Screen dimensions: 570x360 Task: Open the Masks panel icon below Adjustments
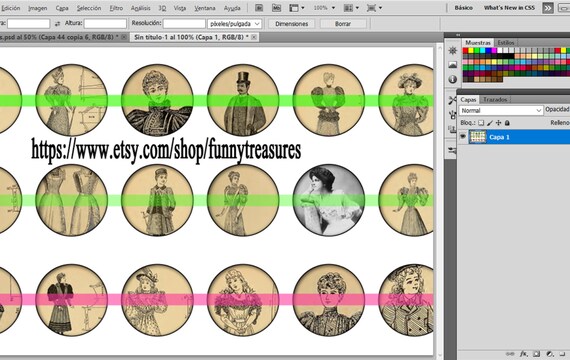(453, 65)
